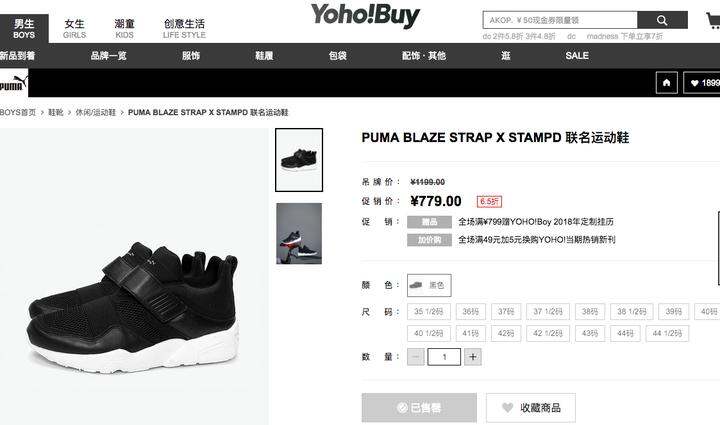Decrease quantity with minus button
The width and height of the screenshot is (720, 425).
coord(416,357)
